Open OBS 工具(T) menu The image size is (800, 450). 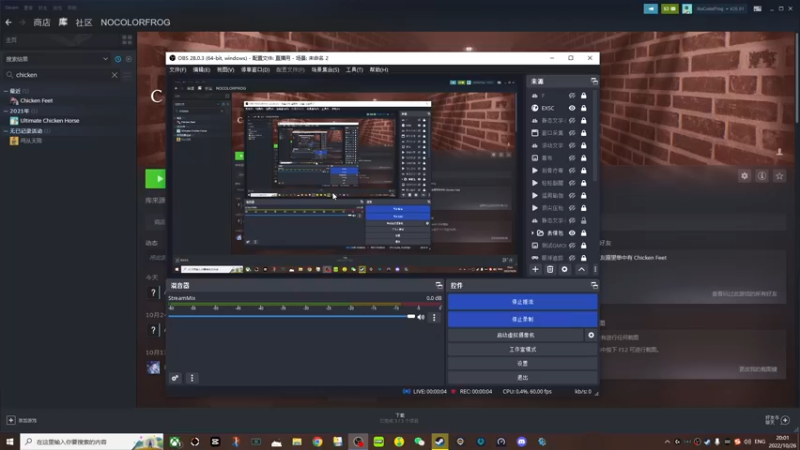[354, 70]
